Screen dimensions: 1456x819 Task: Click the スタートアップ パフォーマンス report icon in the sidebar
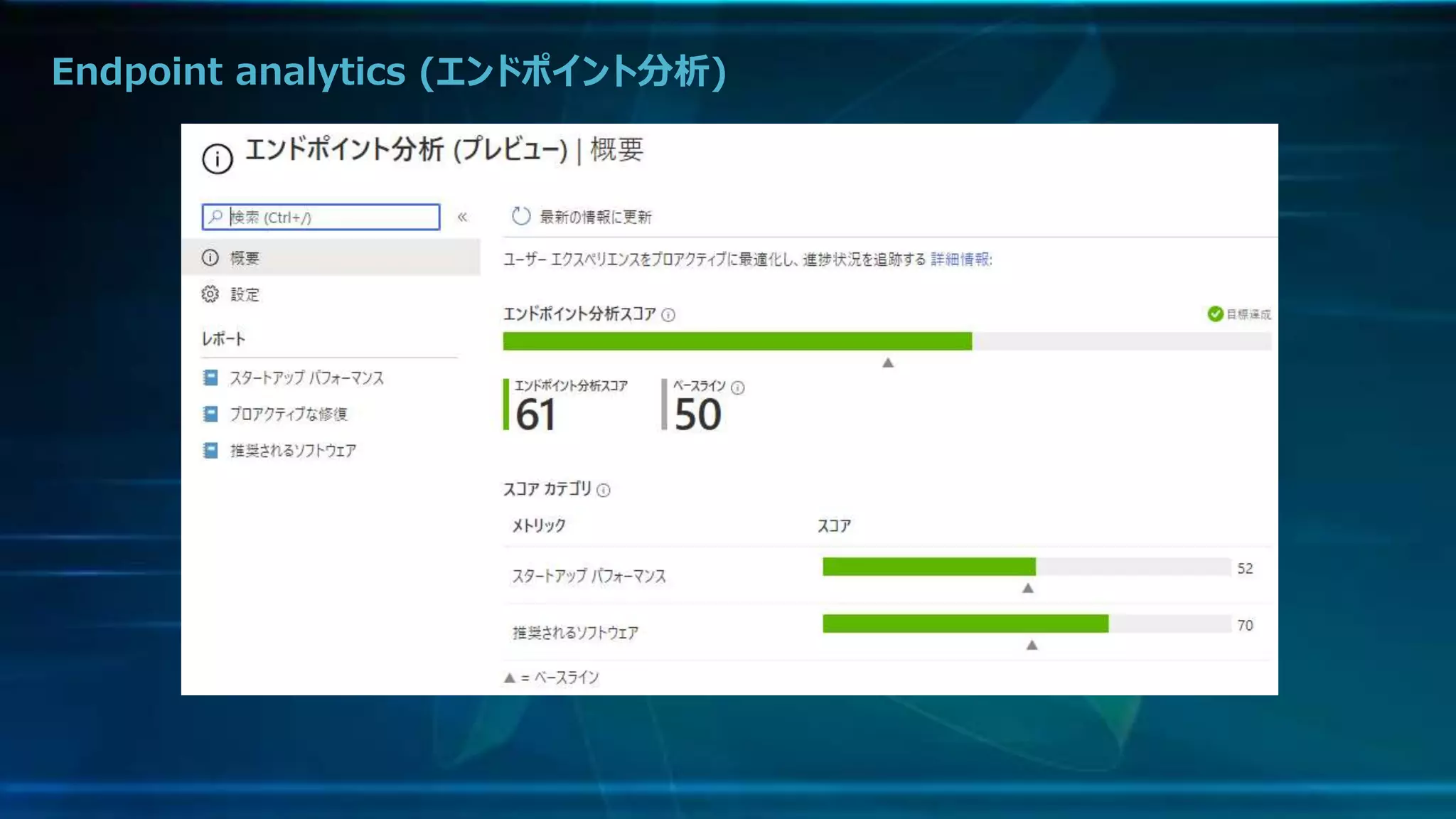[x=210, y=378]
